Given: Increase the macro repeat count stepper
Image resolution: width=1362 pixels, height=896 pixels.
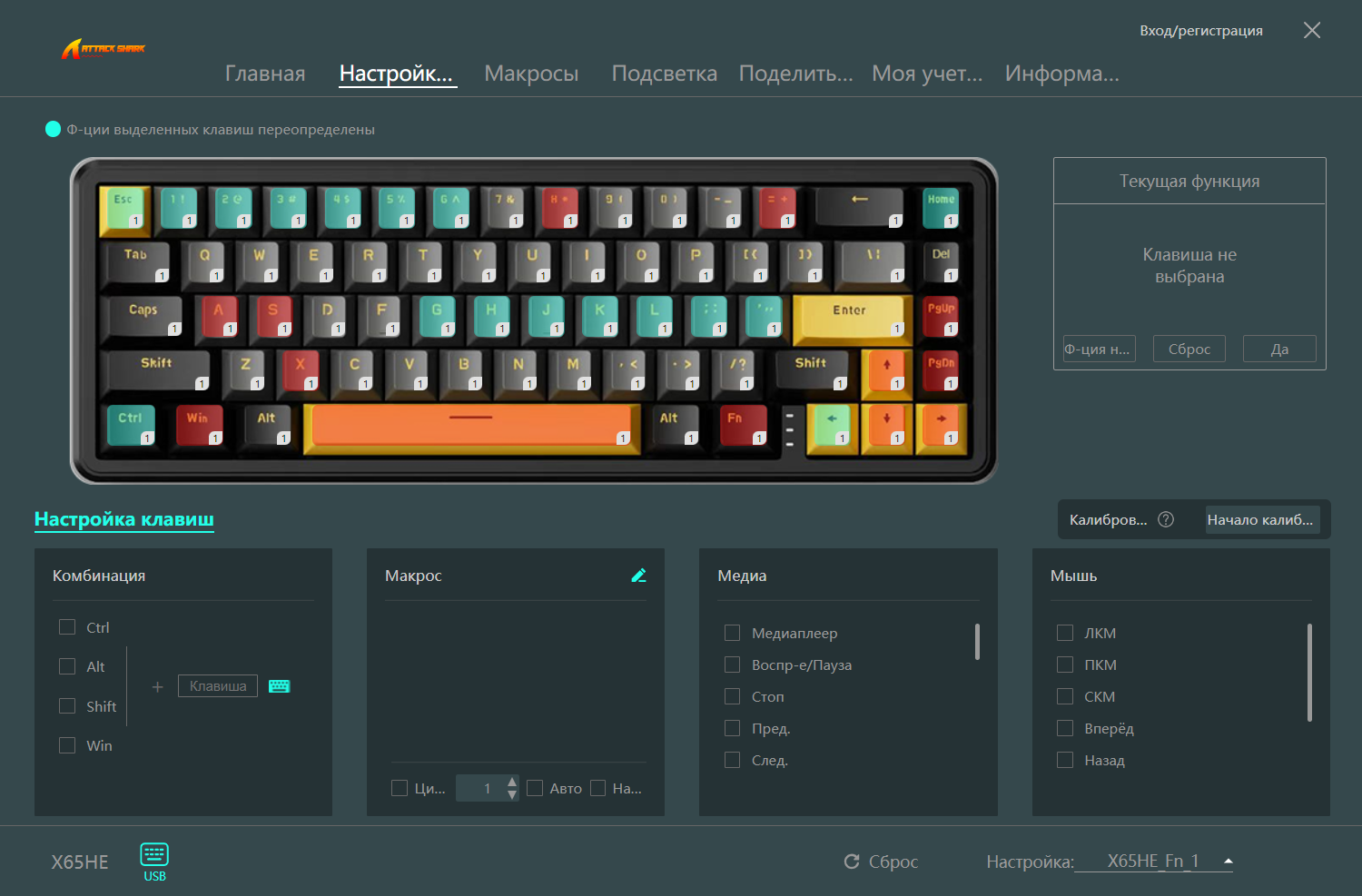Looking at the screenshot, I should pos(512,782).
